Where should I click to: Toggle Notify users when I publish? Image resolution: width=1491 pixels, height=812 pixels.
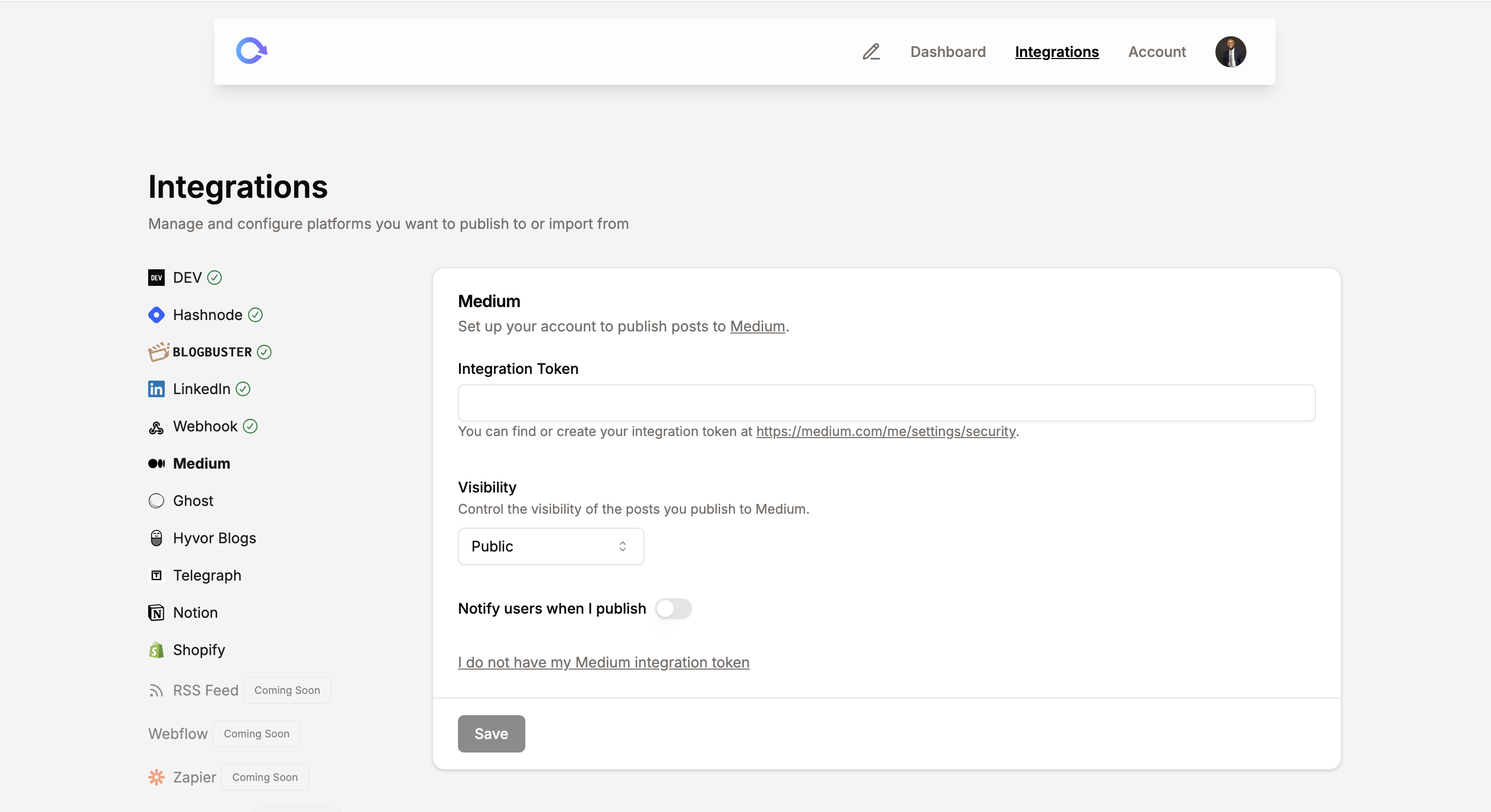(673, 608)
